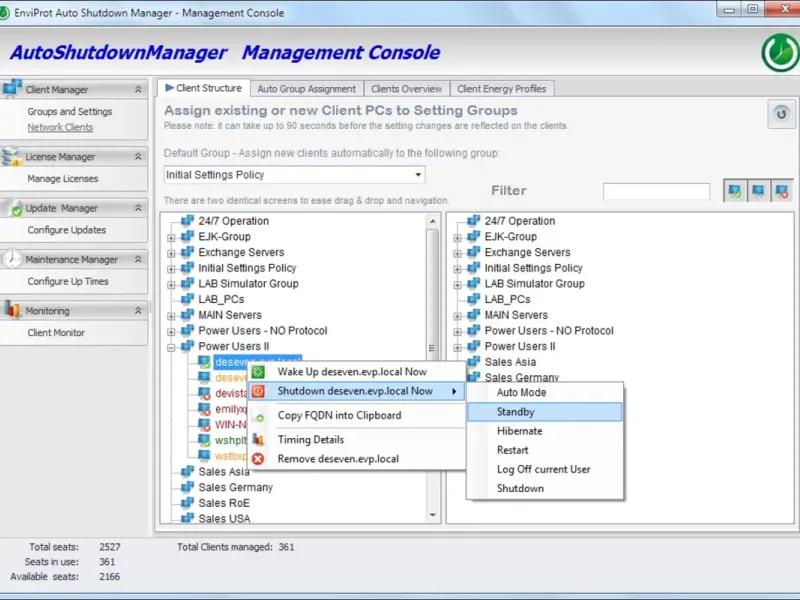This screenshot has width=800, height=600.
Task: Click the wshplt client icon in left tree
Action: click(x=204, y=440)
